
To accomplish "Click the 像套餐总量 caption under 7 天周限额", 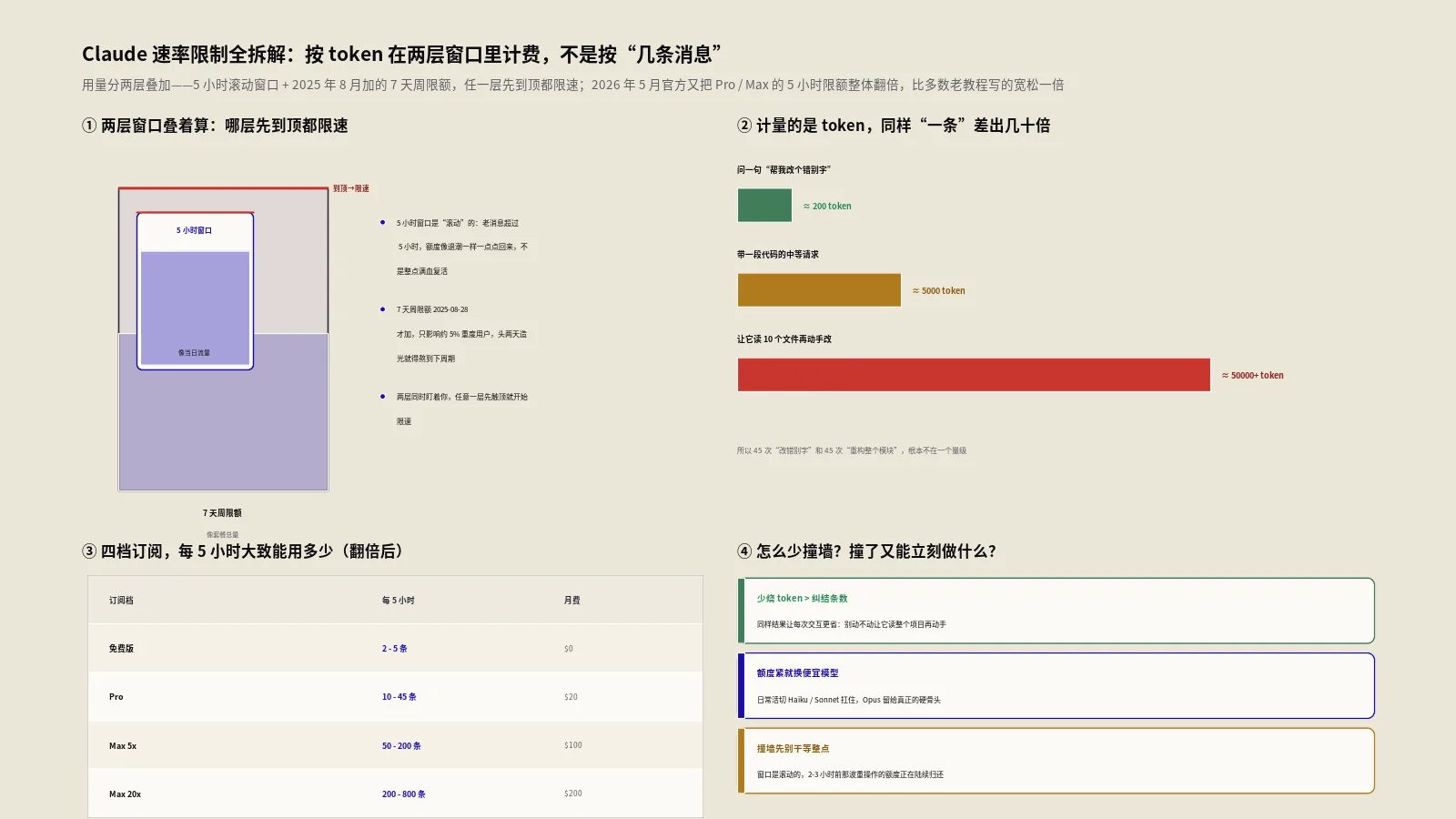I will pos(222,535).
